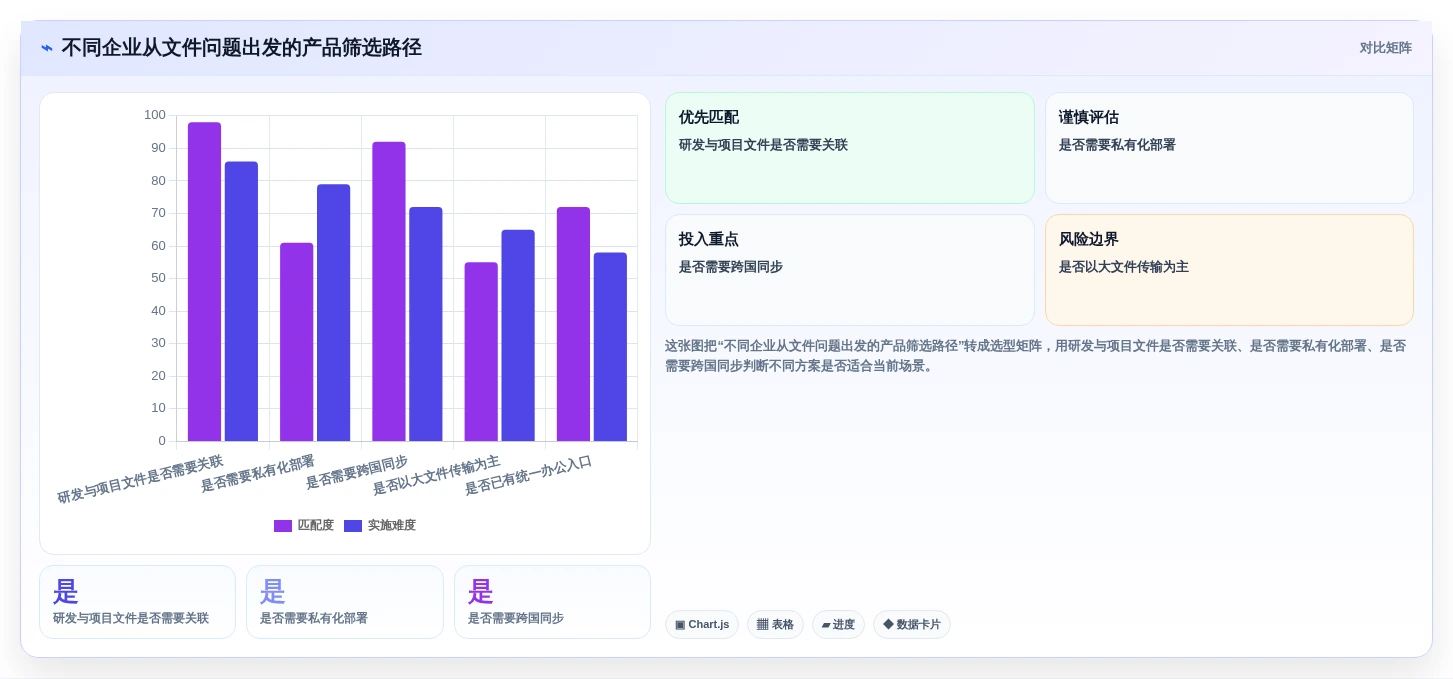The height and width of the screenshot is (679, 1453).
Task: Select the 投入重点 matrix card
Action: coord(849,270)
